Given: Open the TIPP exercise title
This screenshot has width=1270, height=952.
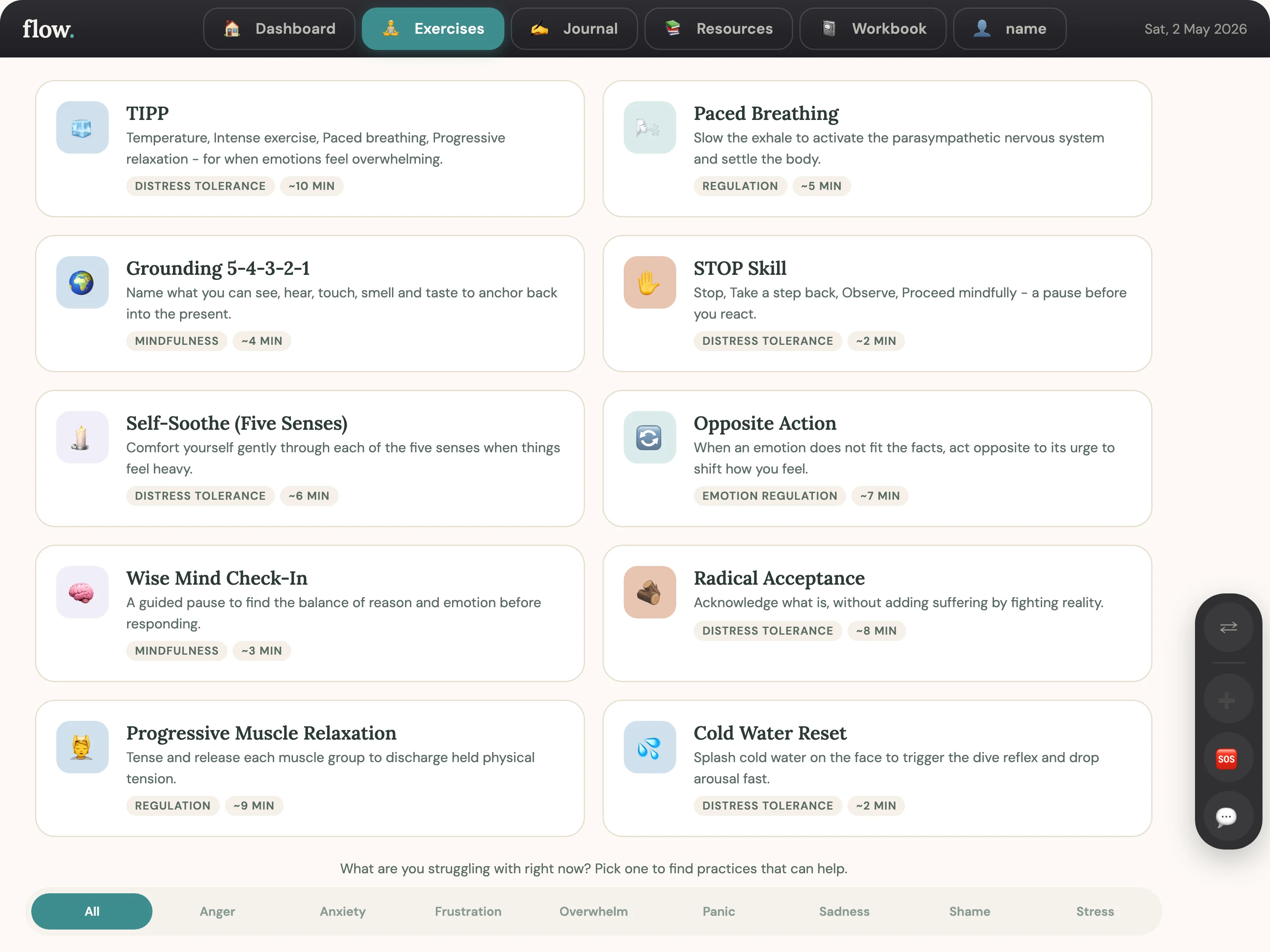Looking at the screenshot, I should coord(147,113).
